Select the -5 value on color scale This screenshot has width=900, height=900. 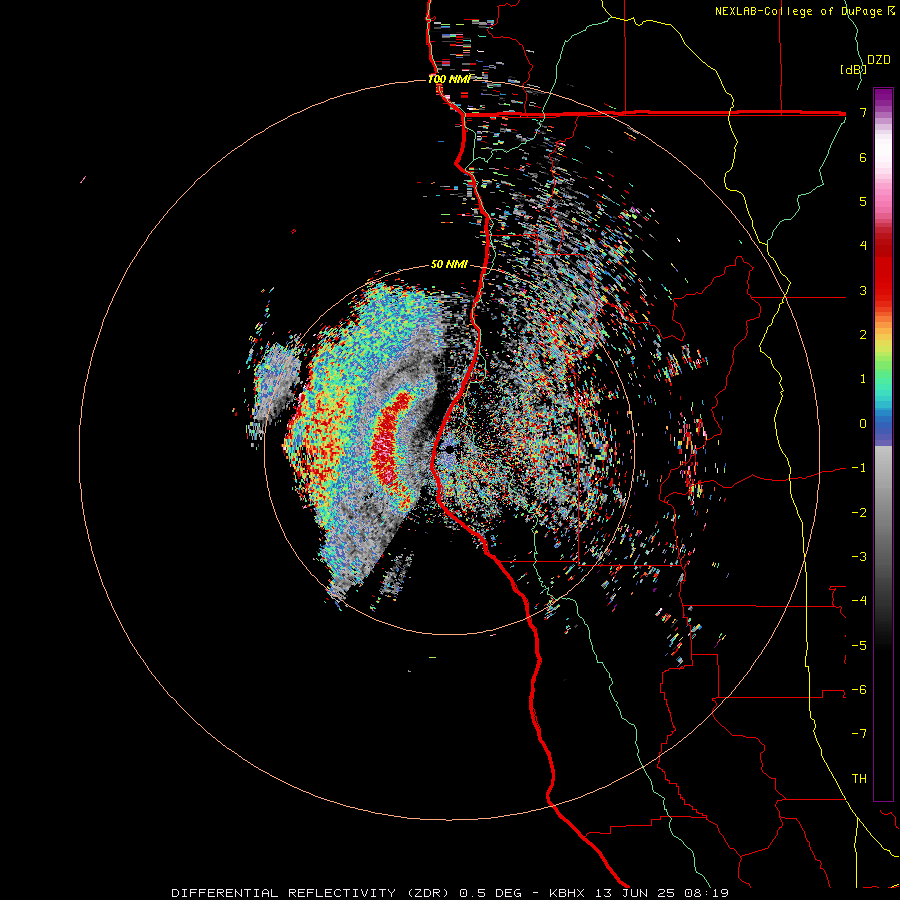(x=859, y=645)
